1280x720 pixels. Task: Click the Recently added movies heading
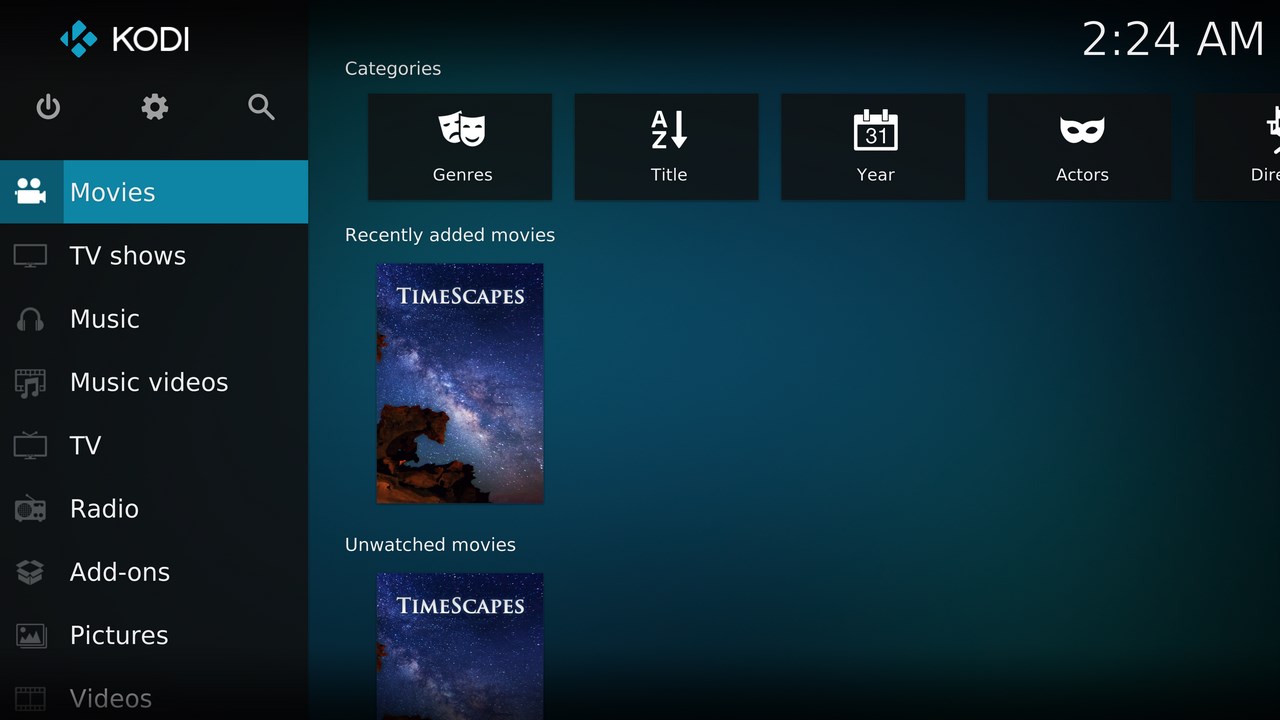click(450, 235)
